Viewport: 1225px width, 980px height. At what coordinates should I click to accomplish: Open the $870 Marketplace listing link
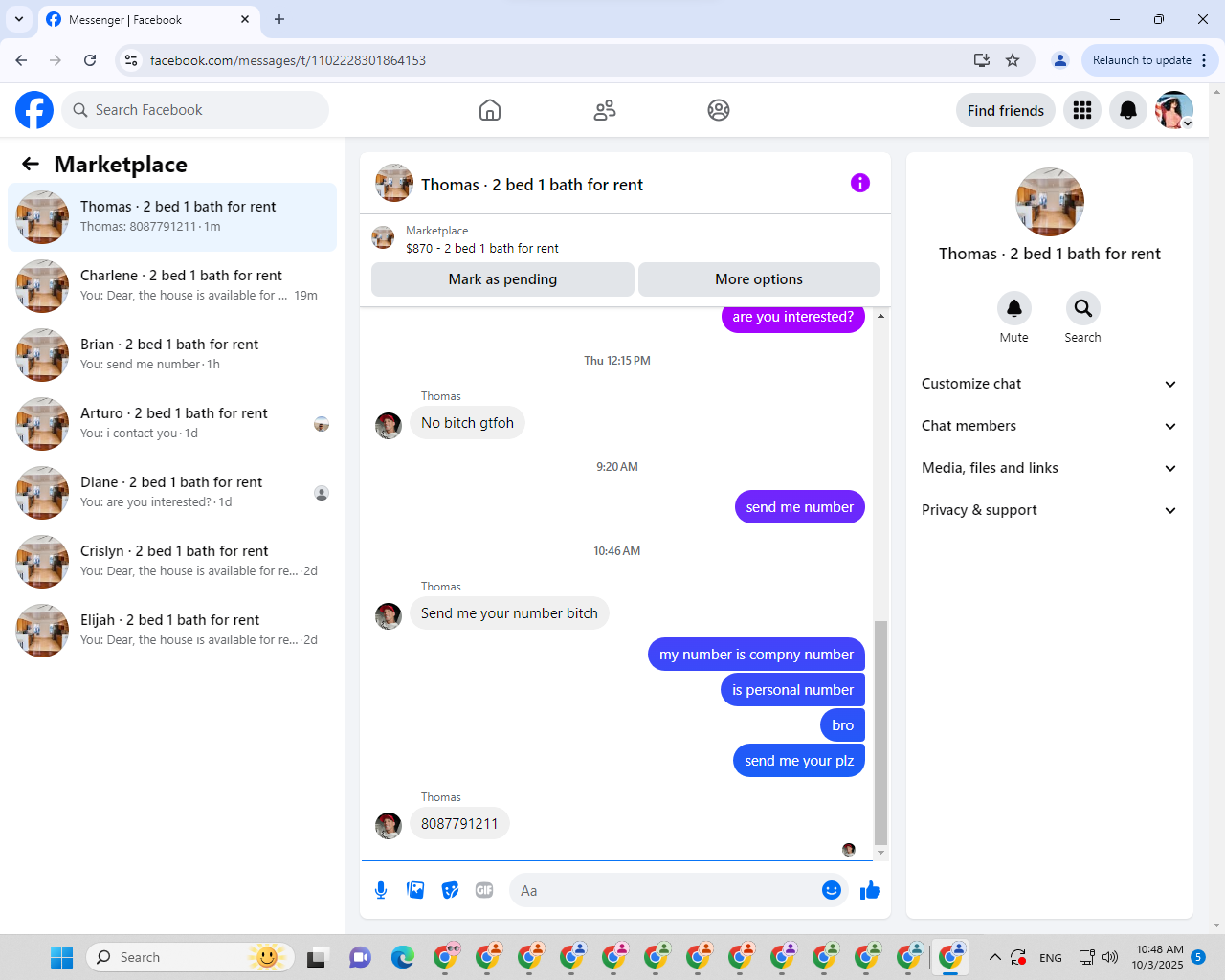point(481,248)
